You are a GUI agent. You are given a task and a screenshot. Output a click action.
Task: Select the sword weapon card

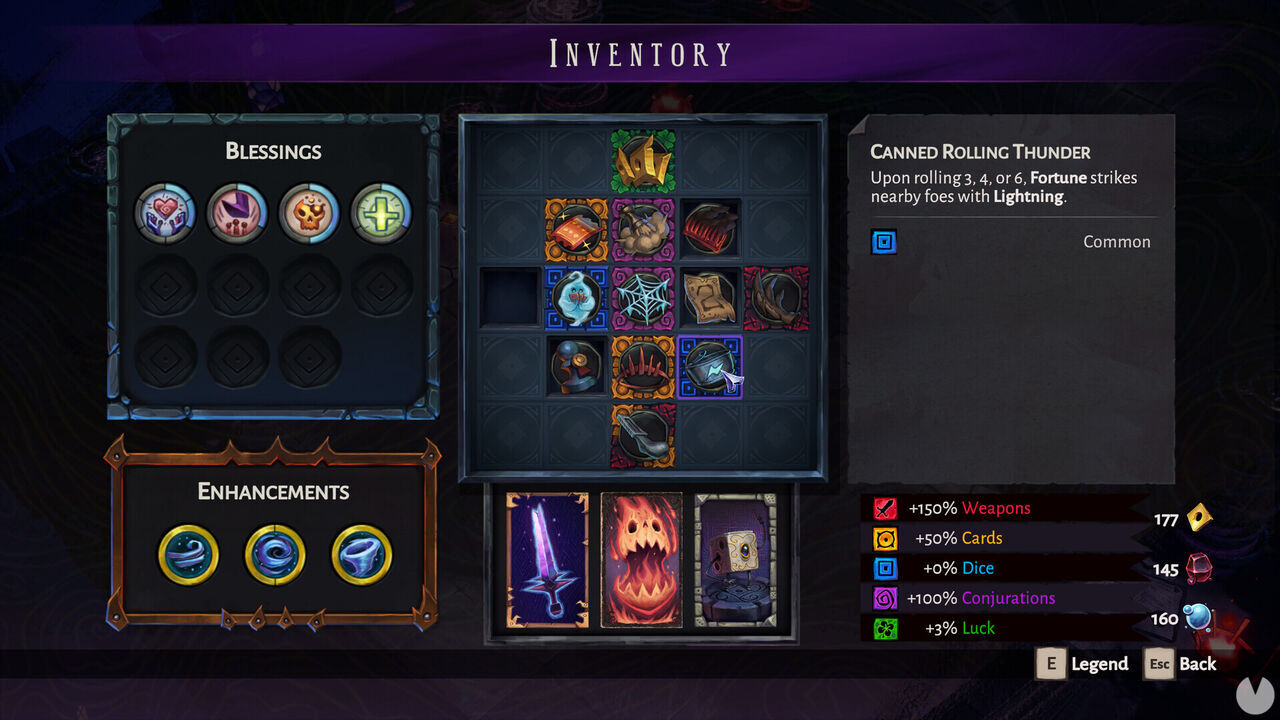pos(547,560)
